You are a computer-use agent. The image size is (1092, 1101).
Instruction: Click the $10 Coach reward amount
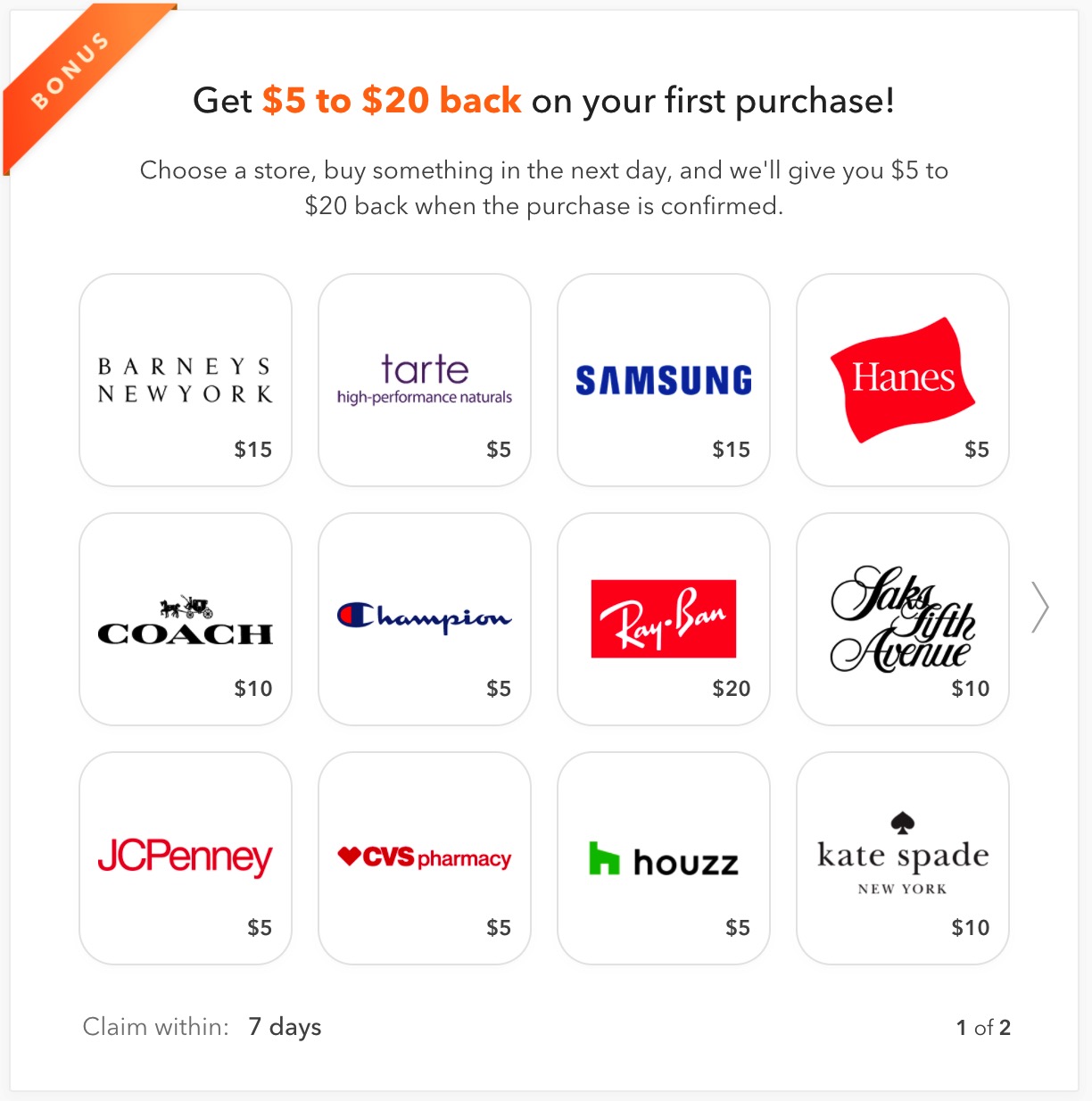tap(253, 689)
